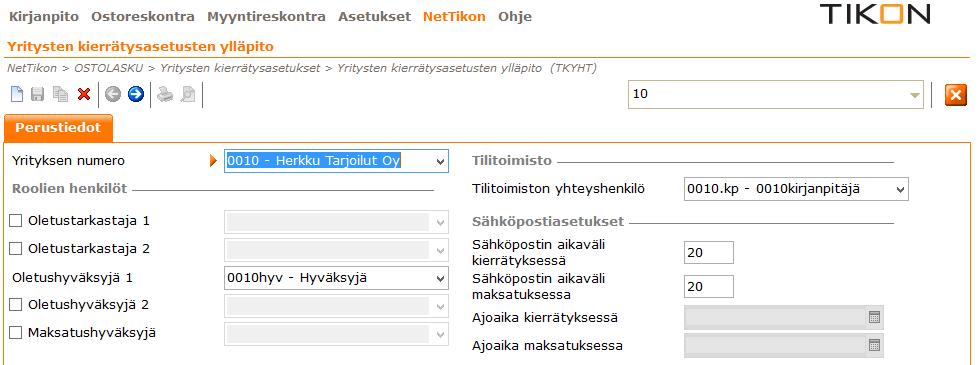Screen dimensions: 980x365
Task: Open calendar icon for Ajoaika kierrätyksessä
Action: tap(874, 318)
